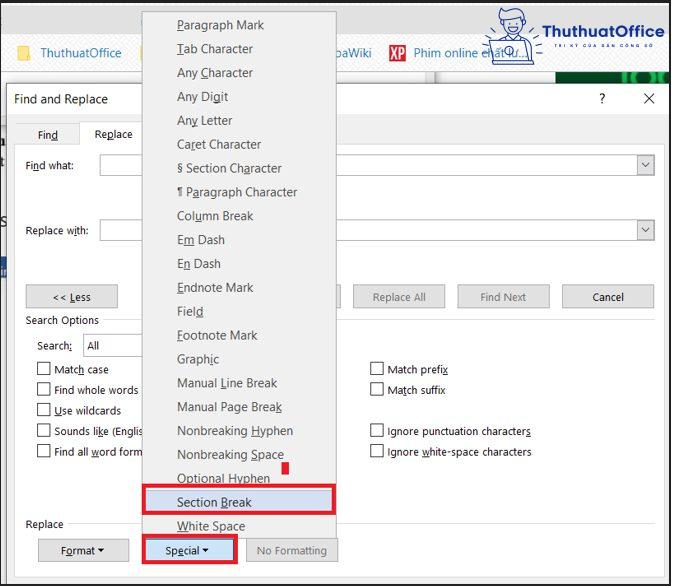Viewport: 673px width, 586px height.
Task: Enable the Match case checkbox
Action: pyautogui.click(x=44, y=369)
